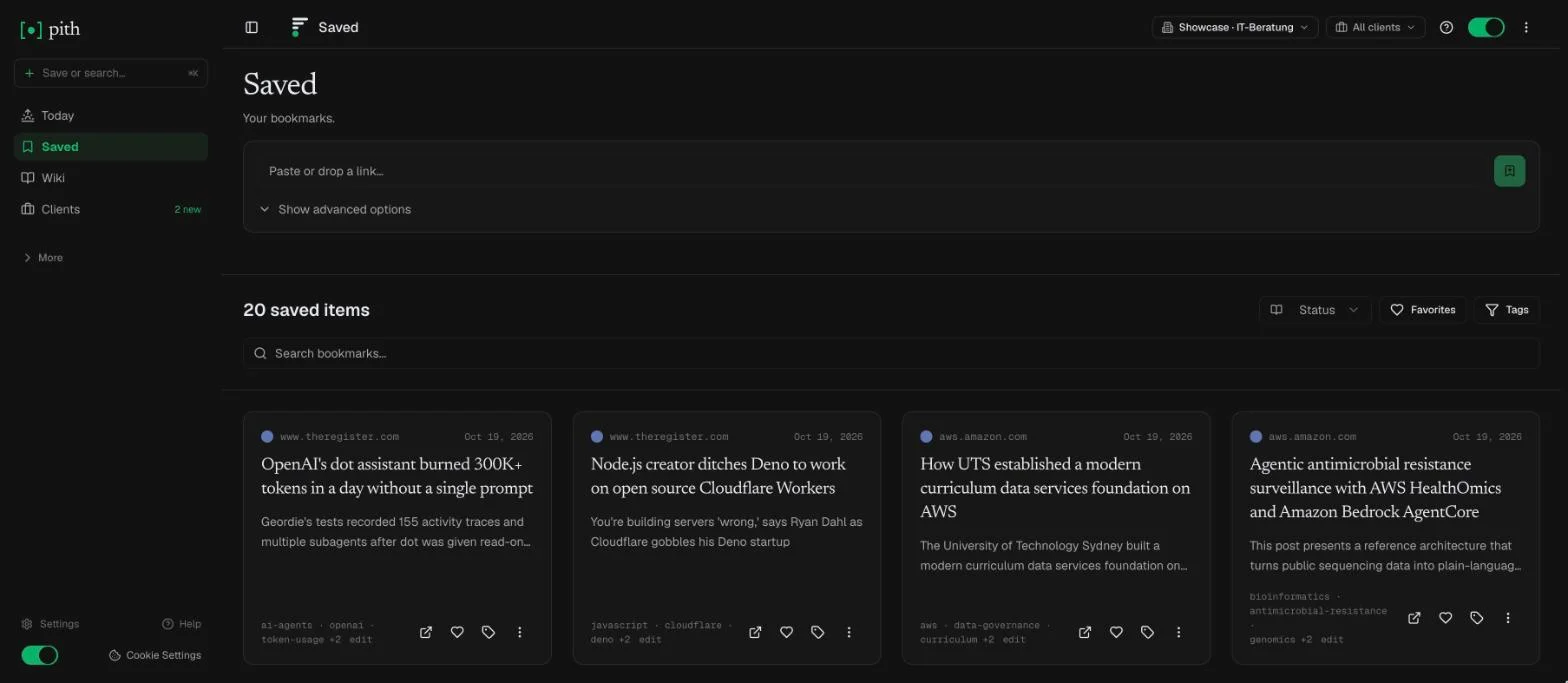Viewport: 1568px width, 683px height.
Task: Open the Showcase IT-Beratung dropdown
Action: (1235, 27)
